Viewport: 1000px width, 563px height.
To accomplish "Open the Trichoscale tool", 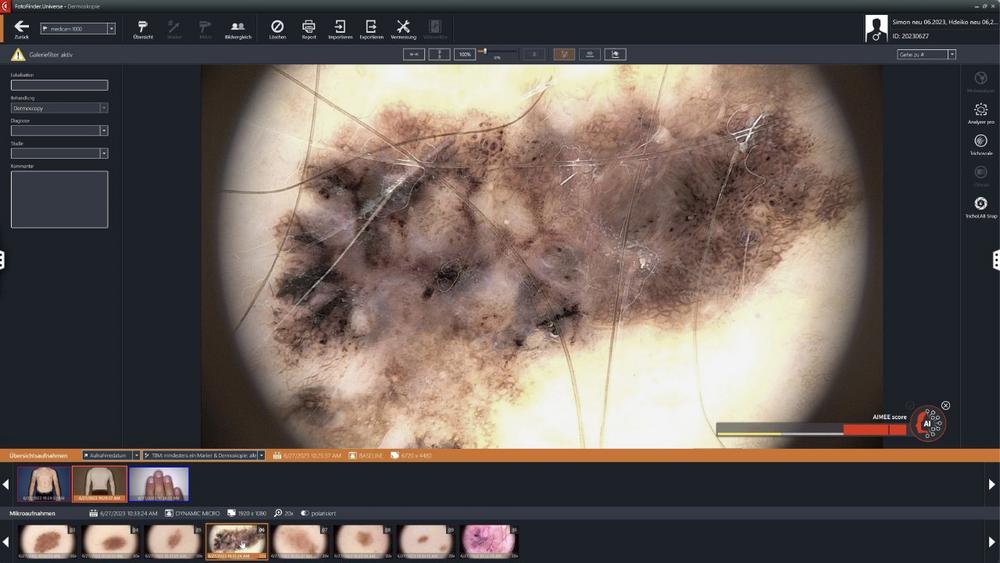I will pyautogui.click(x=980, y=143).
